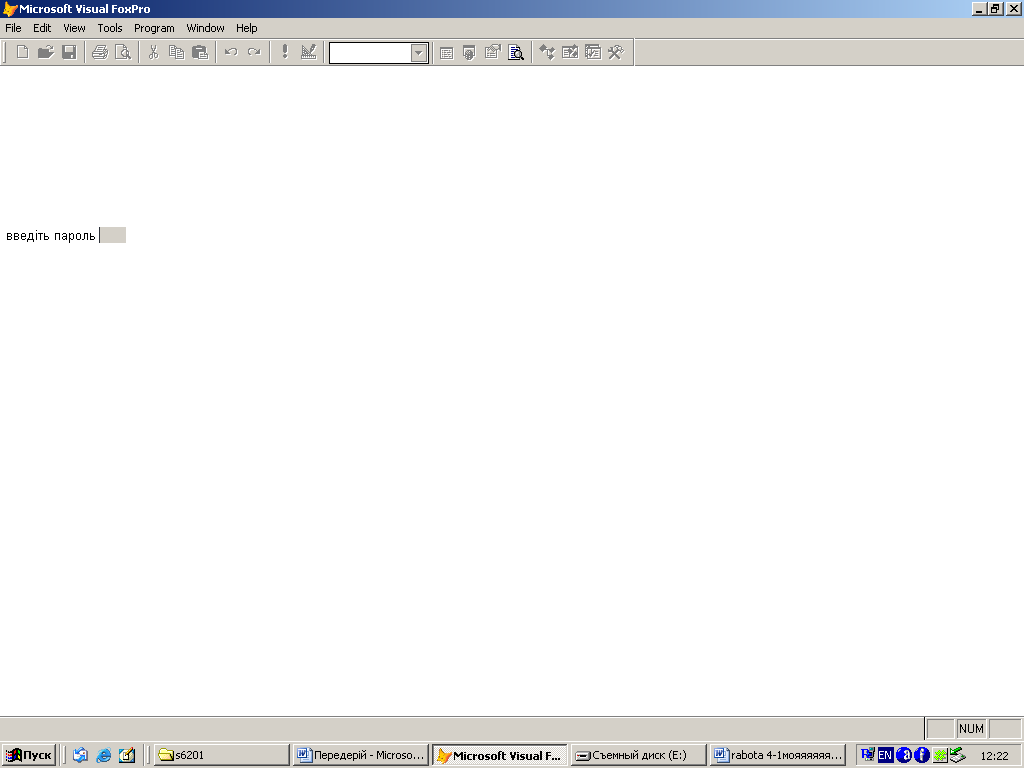Click the EN language indicator in tray
The width and height of the screenshot is (1024, 768).
pos(885,756)
